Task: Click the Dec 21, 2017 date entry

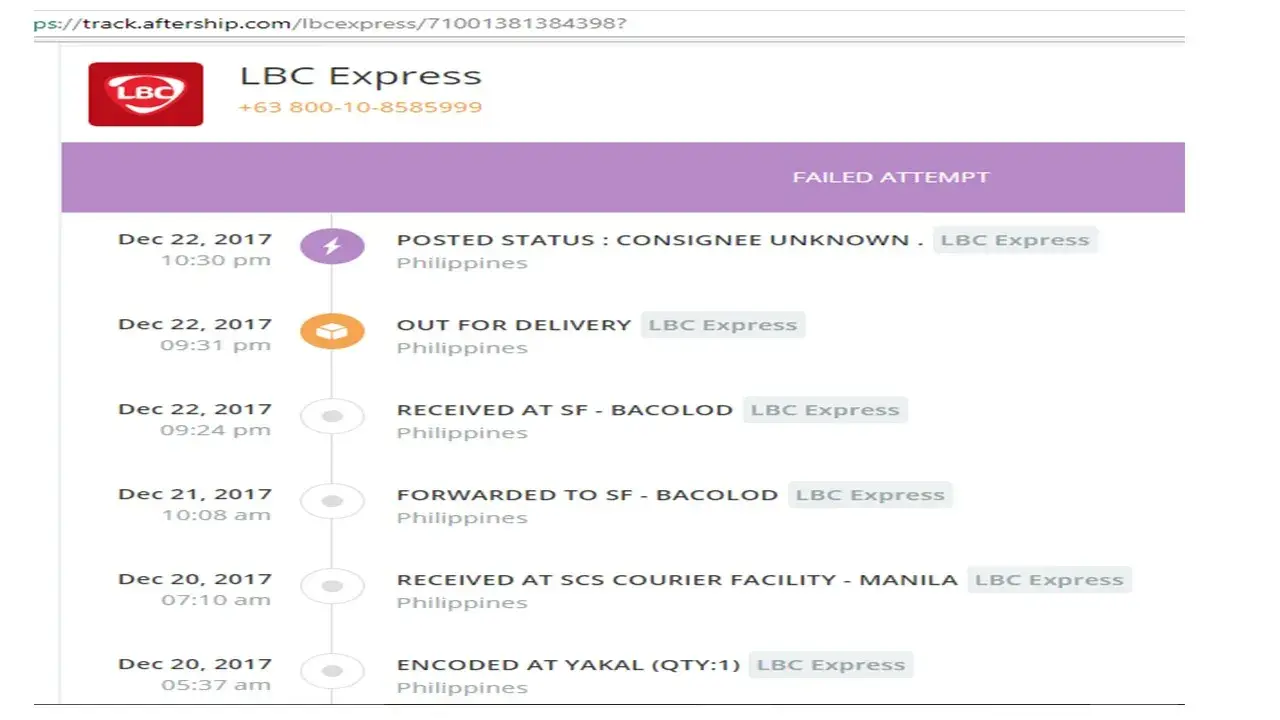Action: [x=195, y=494]
